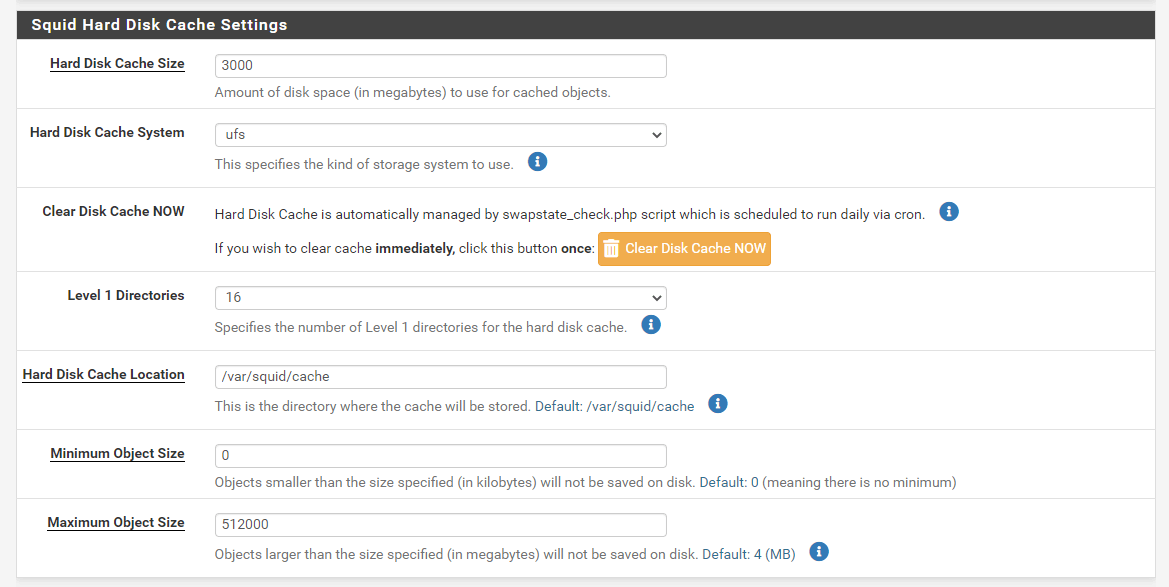Screen dimensions: 1169x587
Task: Open info icon for Hard Disk Cache System
Action: 538,162
